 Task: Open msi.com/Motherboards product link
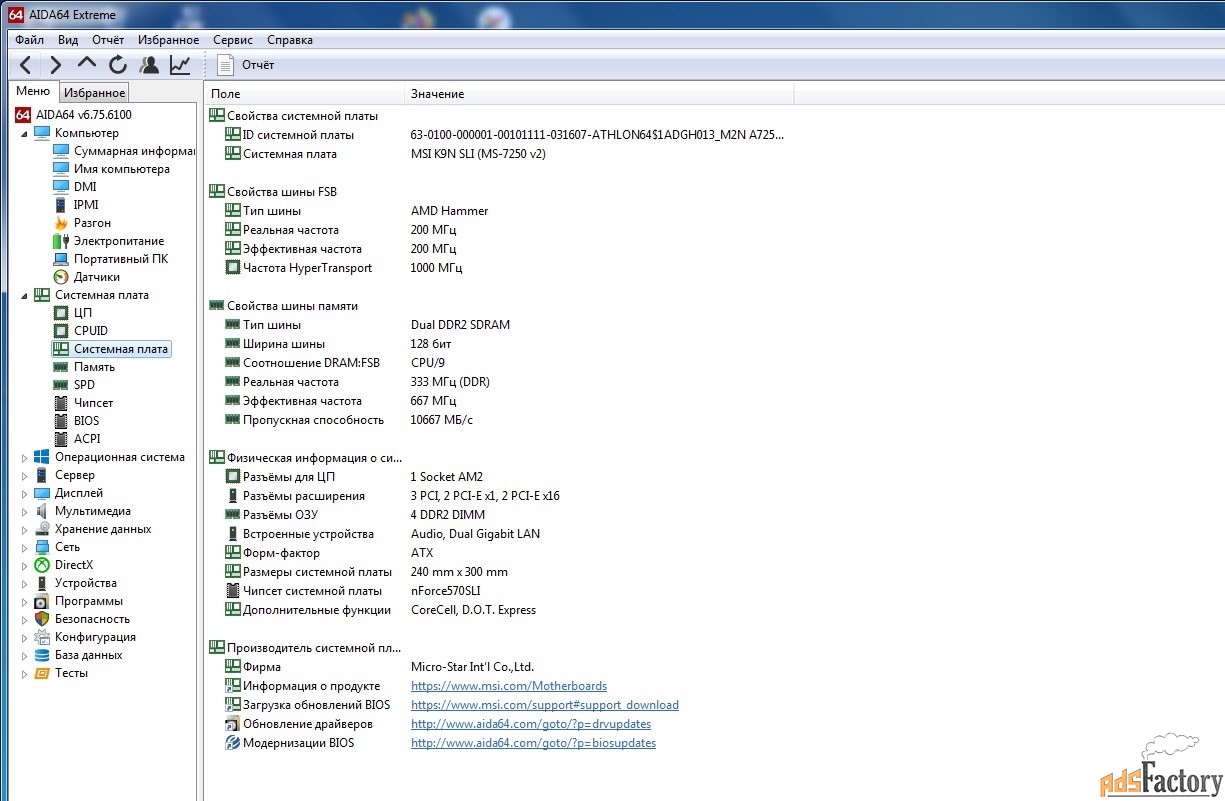[509, 686]
